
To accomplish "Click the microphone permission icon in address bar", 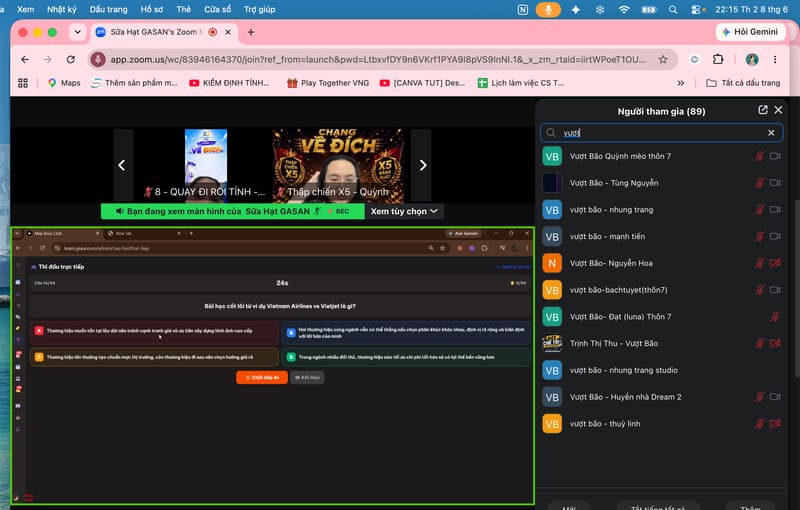I will click(x=98, y=60).
